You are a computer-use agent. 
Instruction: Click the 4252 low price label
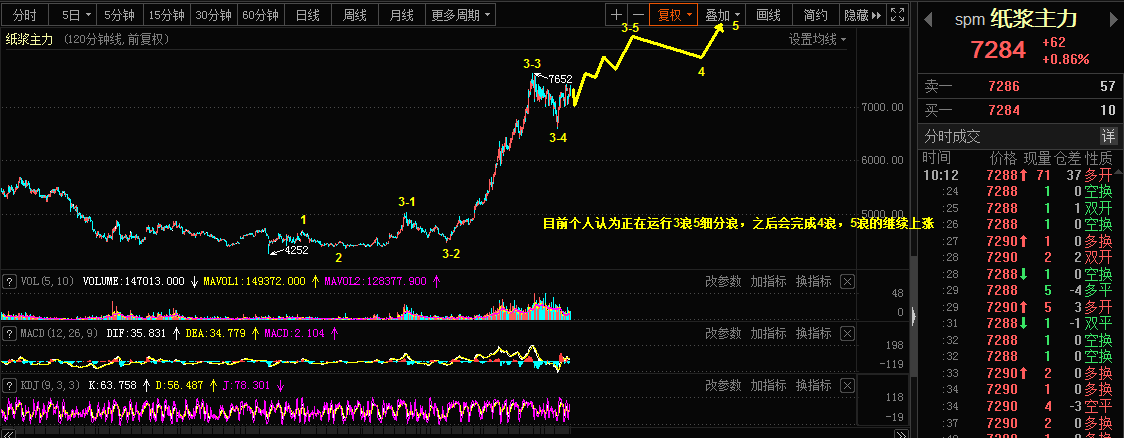point(296,250)
